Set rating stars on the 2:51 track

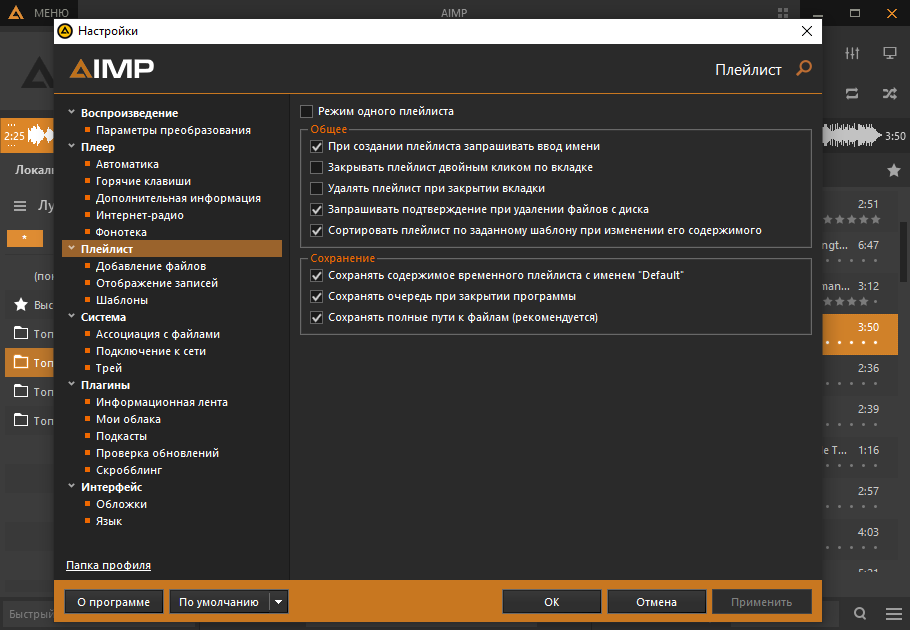(851, 219)
